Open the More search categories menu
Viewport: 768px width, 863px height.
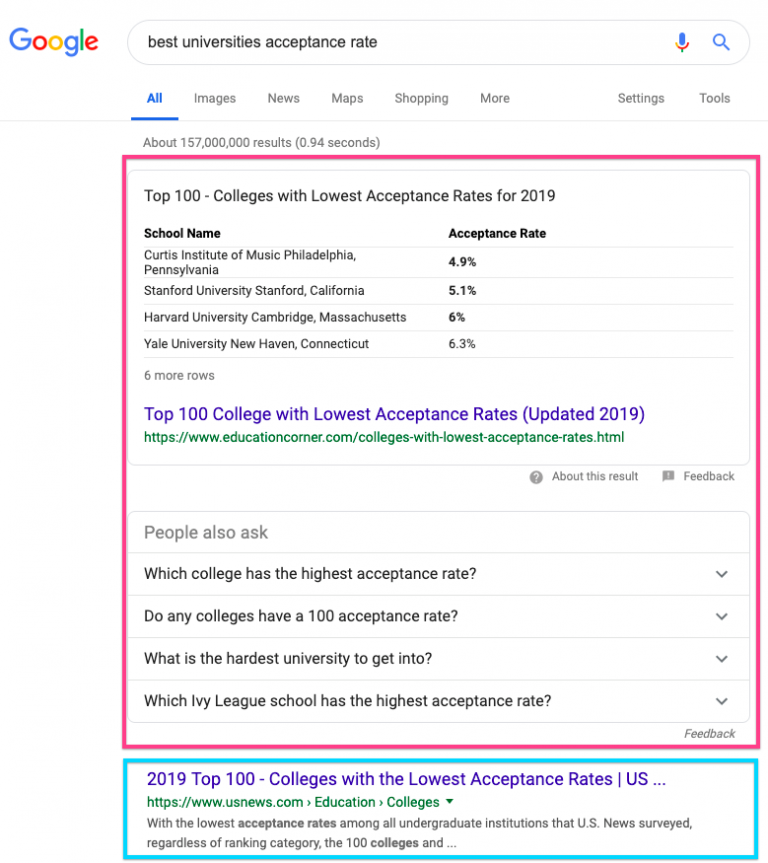click(x=494, y=98)
